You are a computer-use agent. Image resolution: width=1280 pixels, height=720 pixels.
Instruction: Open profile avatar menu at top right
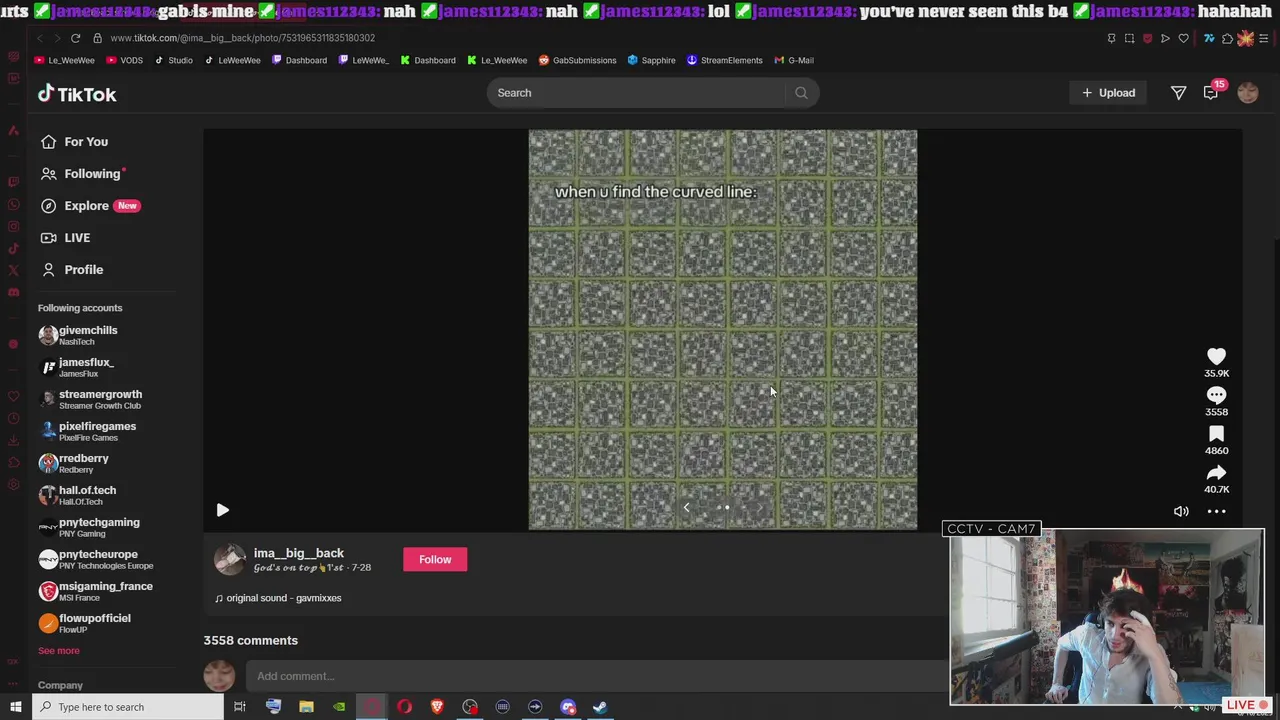1248,93
